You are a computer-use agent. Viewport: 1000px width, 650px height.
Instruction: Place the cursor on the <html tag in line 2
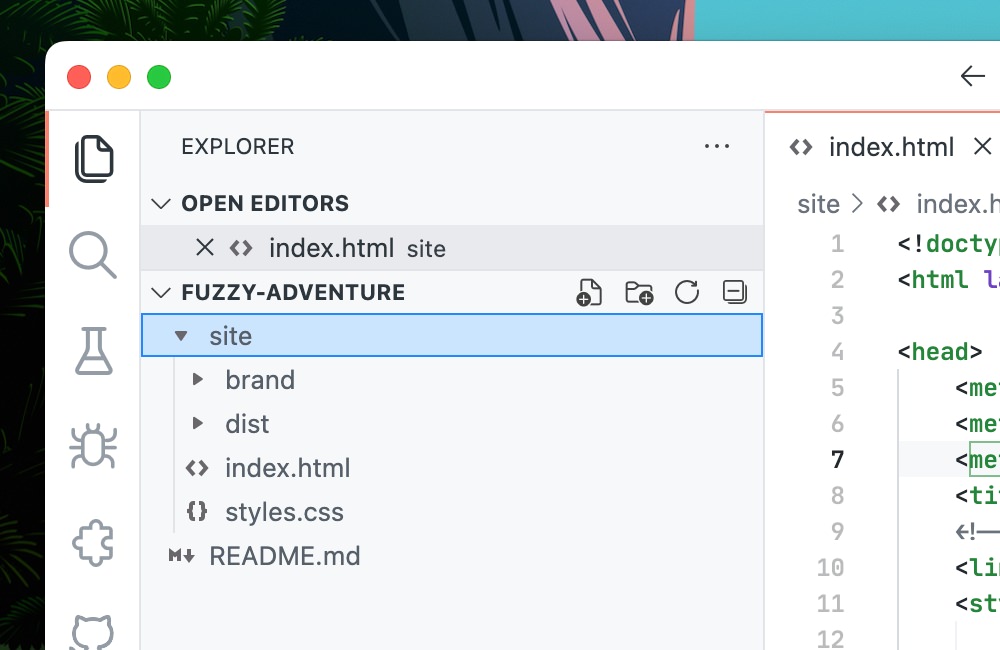932,279
